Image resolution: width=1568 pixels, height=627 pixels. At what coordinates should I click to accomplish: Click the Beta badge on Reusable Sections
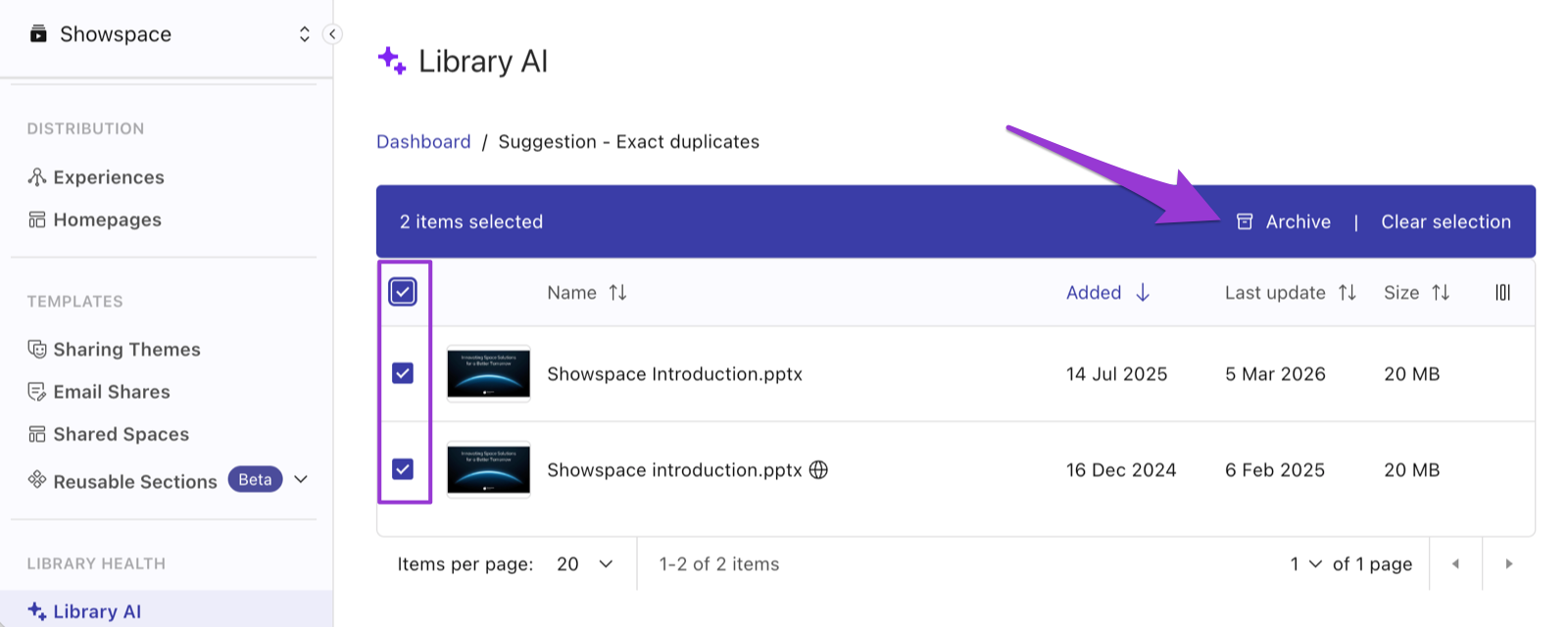click(255, 479)
